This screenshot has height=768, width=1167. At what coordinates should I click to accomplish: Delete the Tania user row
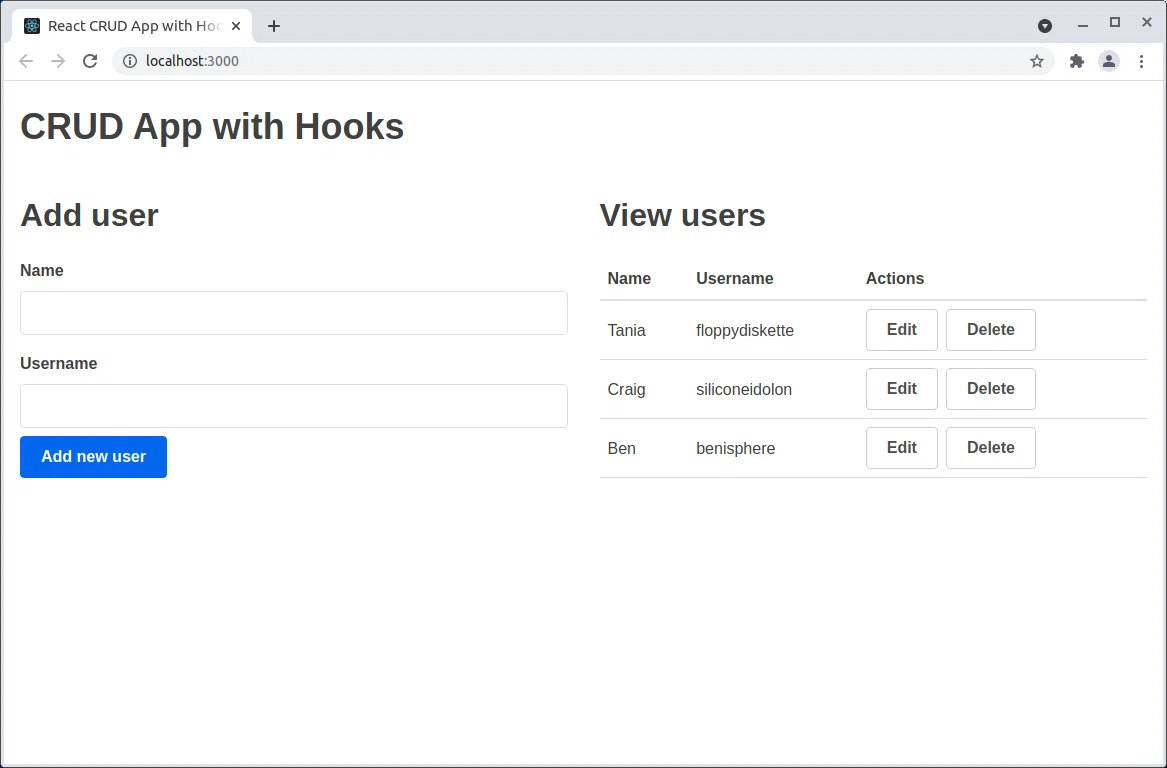(x=991, y=330)
